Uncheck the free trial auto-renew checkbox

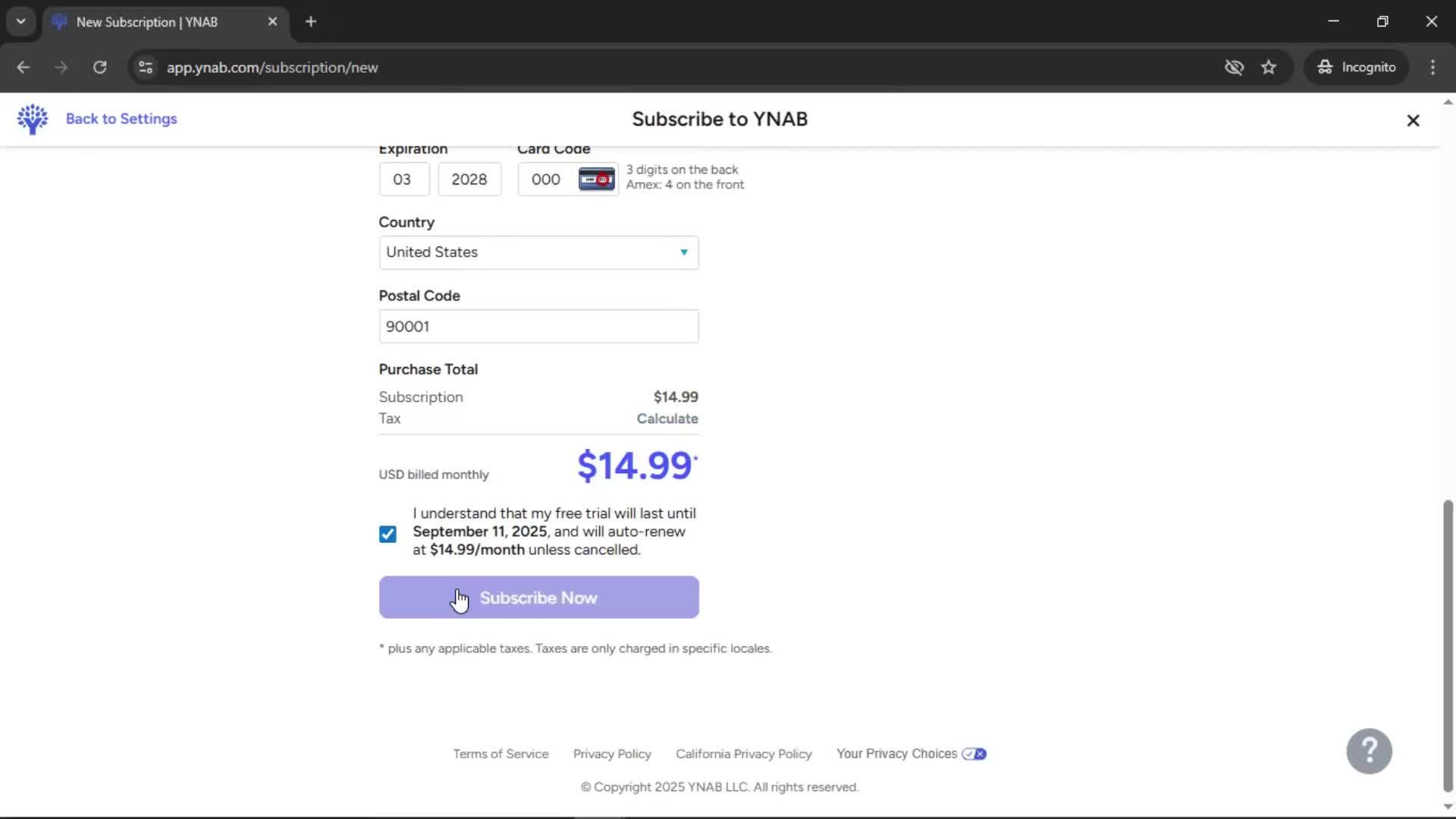click(388, 534)
